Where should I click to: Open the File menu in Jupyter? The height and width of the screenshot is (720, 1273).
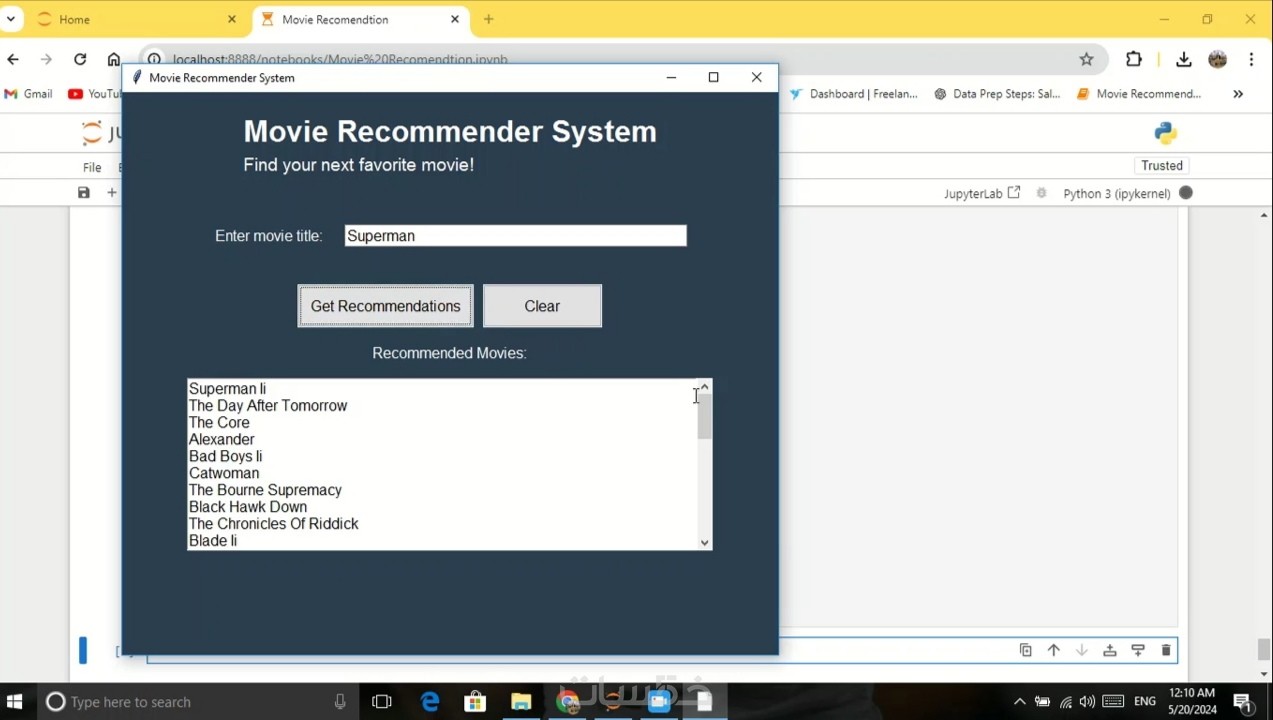(x=92, y=167)
